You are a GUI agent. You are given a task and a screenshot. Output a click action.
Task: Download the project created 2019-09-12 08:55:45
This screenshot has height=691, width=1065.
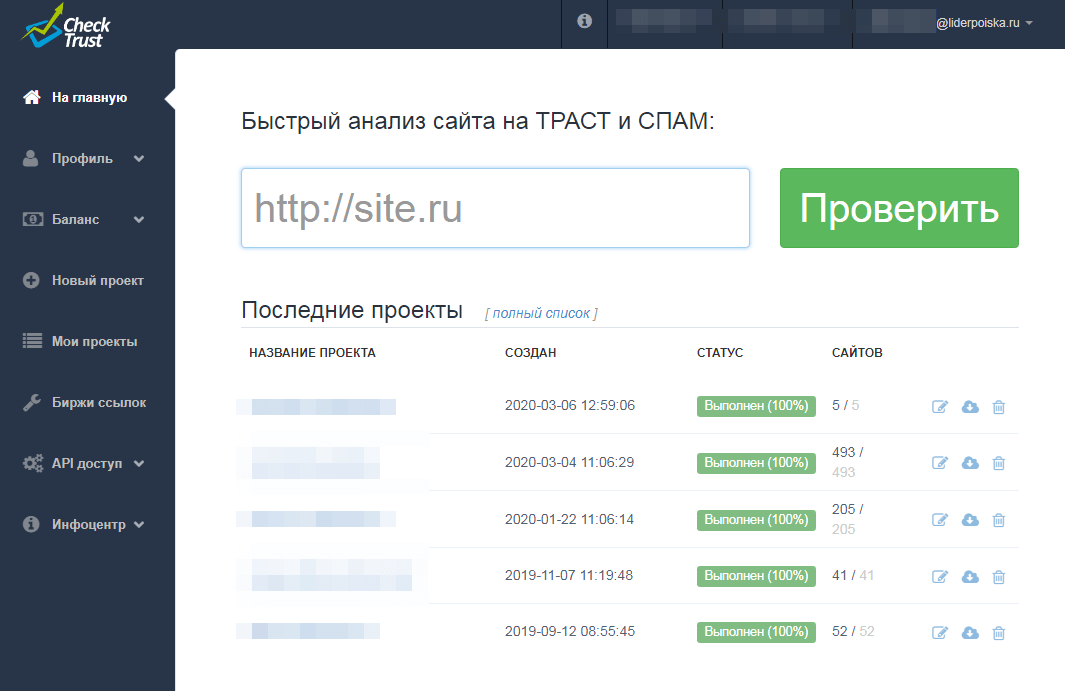tap(970, 633)
